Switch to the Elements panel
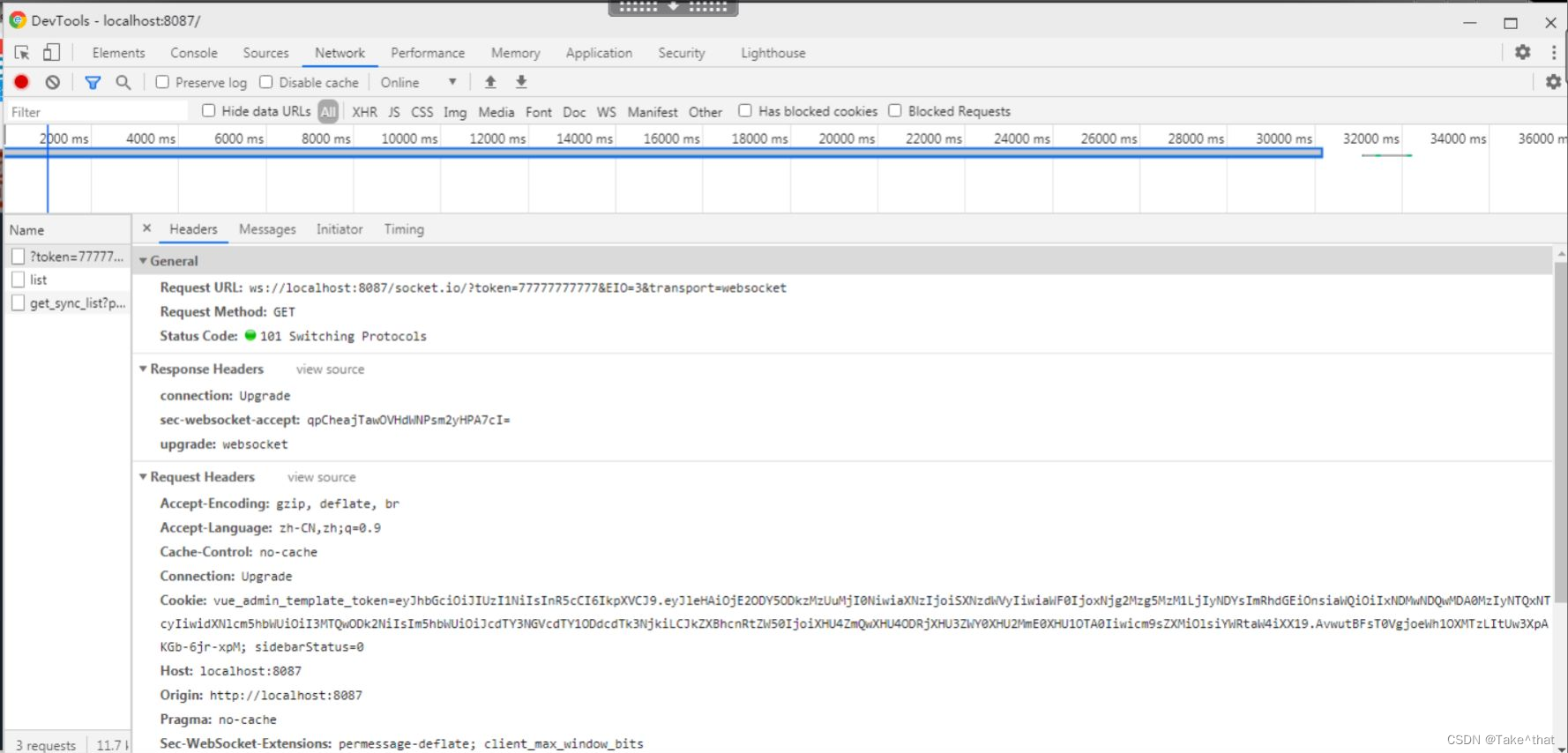Screen dimensions: 1568x753 (x=118, y=53)
